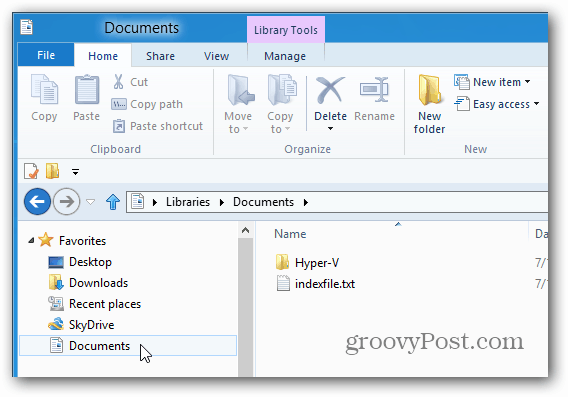This screenshot has height=397, width=568.
Task: Open the Manage tab
Action: (x=285, y=56)
